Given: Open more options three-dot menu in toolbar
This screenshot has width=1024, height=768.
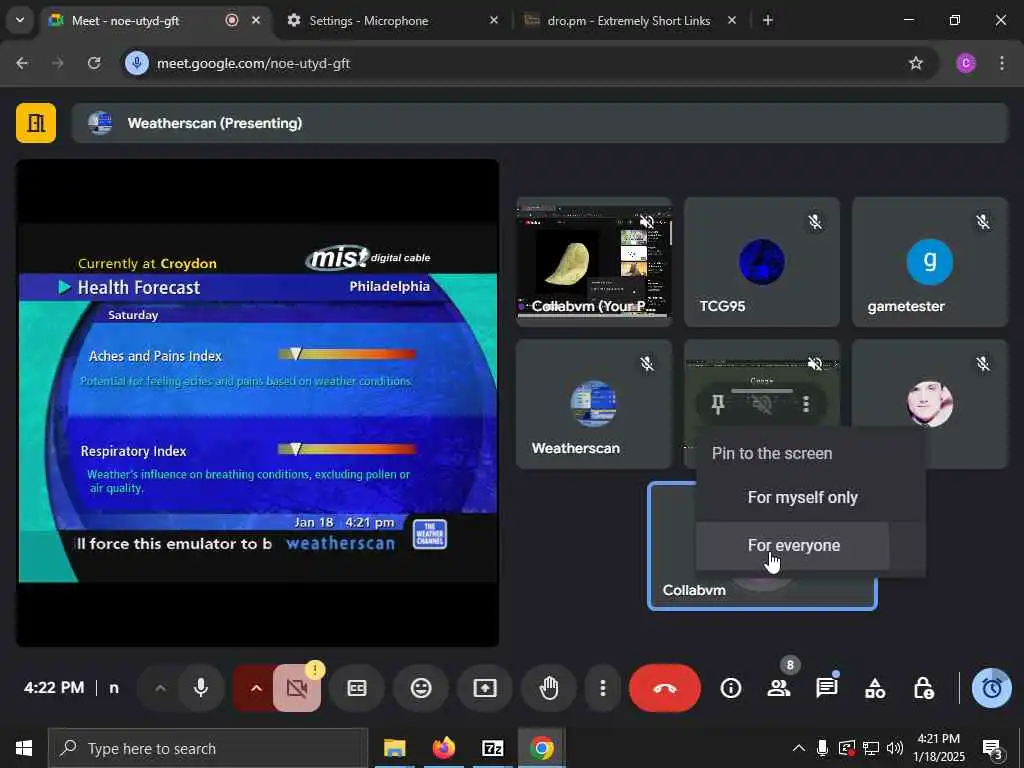Looking at the screenshot, I should point(602,688).
